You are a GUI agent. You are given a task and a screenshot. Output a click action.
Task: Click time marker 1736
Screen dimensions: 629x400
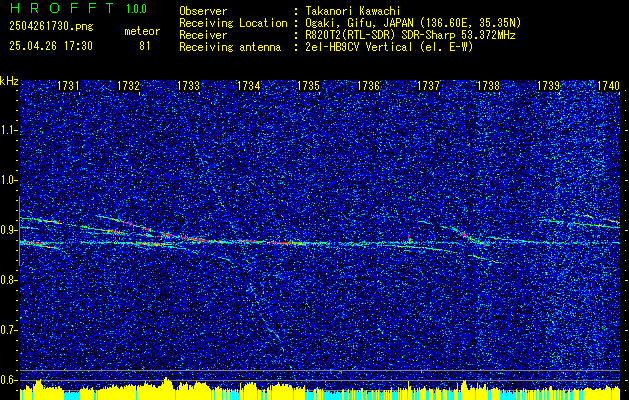click(x=368, y=86)
